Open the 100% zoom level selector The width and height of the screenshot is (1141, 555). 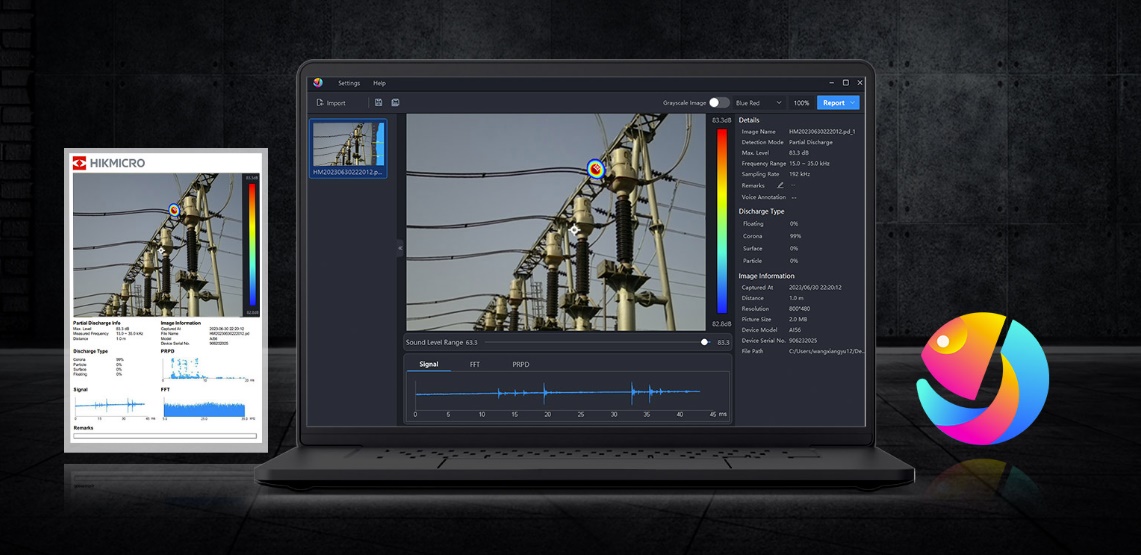801,103
